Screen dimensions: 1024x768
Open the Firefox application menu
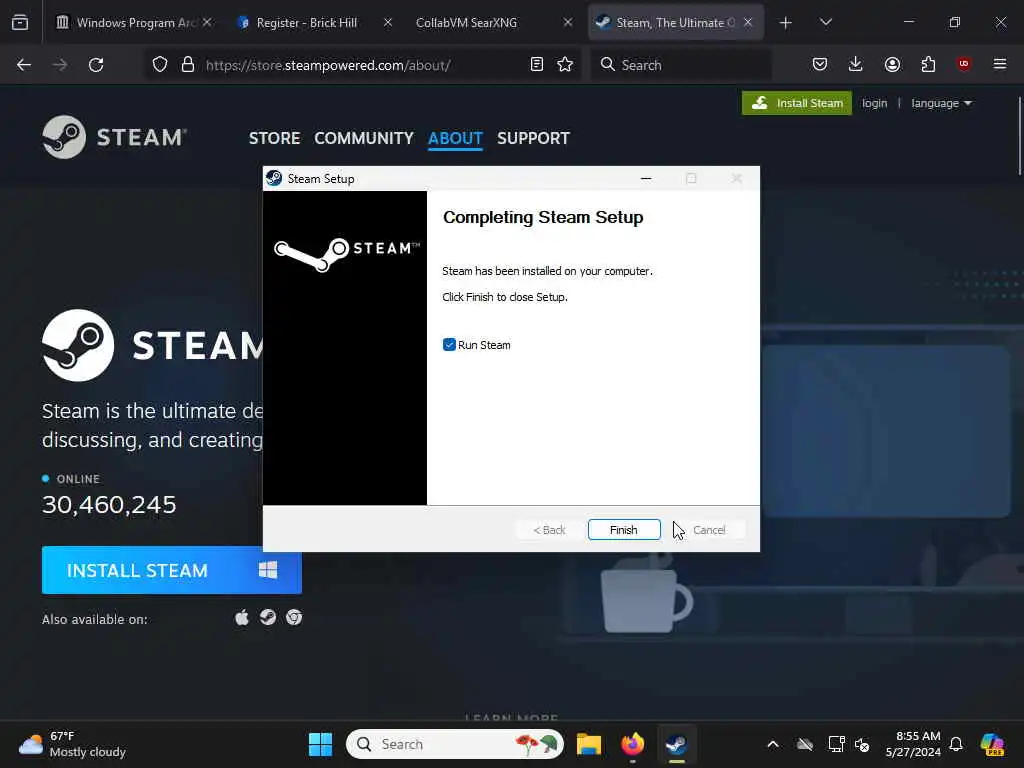tap(999, 64)
